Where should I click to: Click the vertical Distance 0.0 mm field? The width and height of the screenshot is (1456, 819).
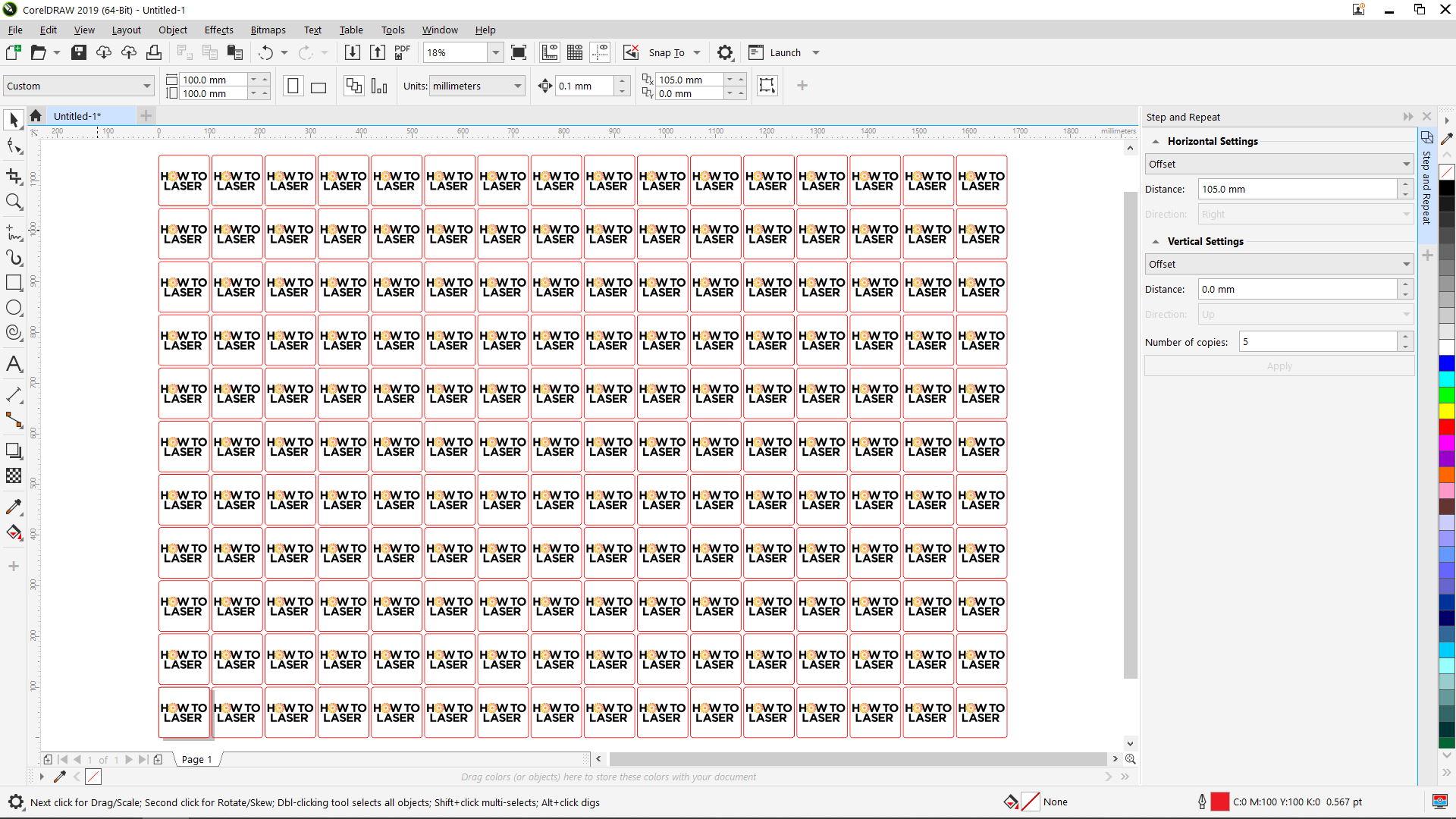tap(1298, 289)
